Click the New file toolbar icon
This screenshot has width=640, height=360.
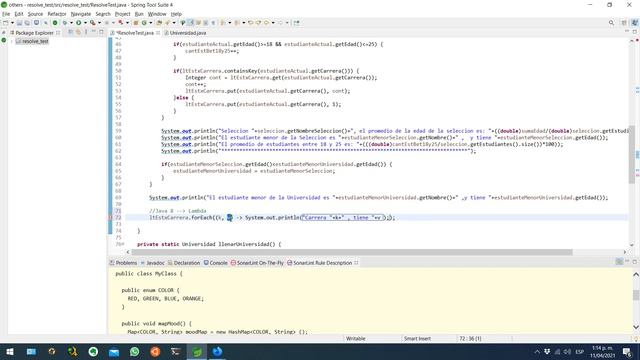6,23
